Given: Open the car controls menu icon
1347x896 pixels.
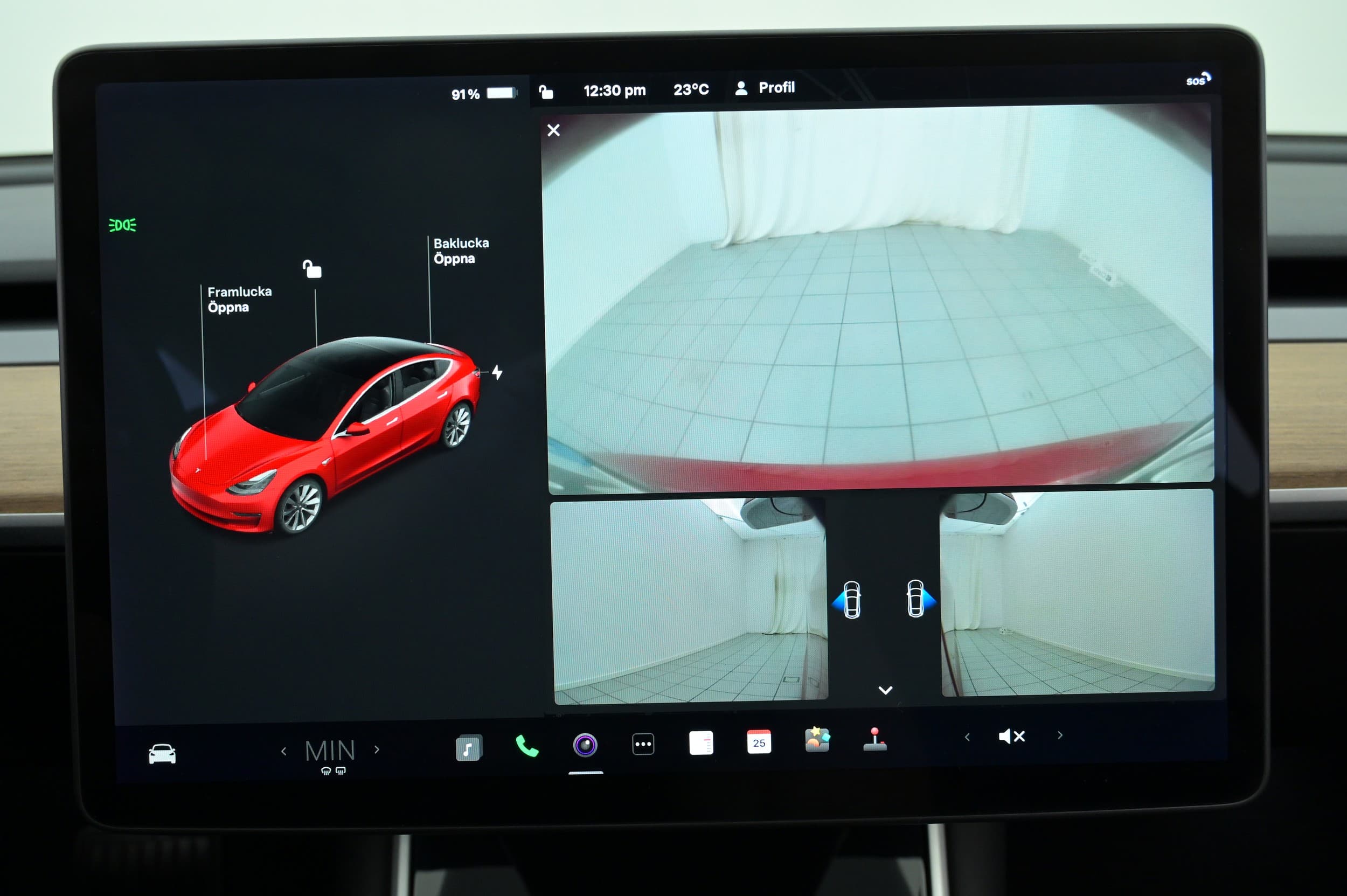Looking at the screenshot, I should (162, 754).
